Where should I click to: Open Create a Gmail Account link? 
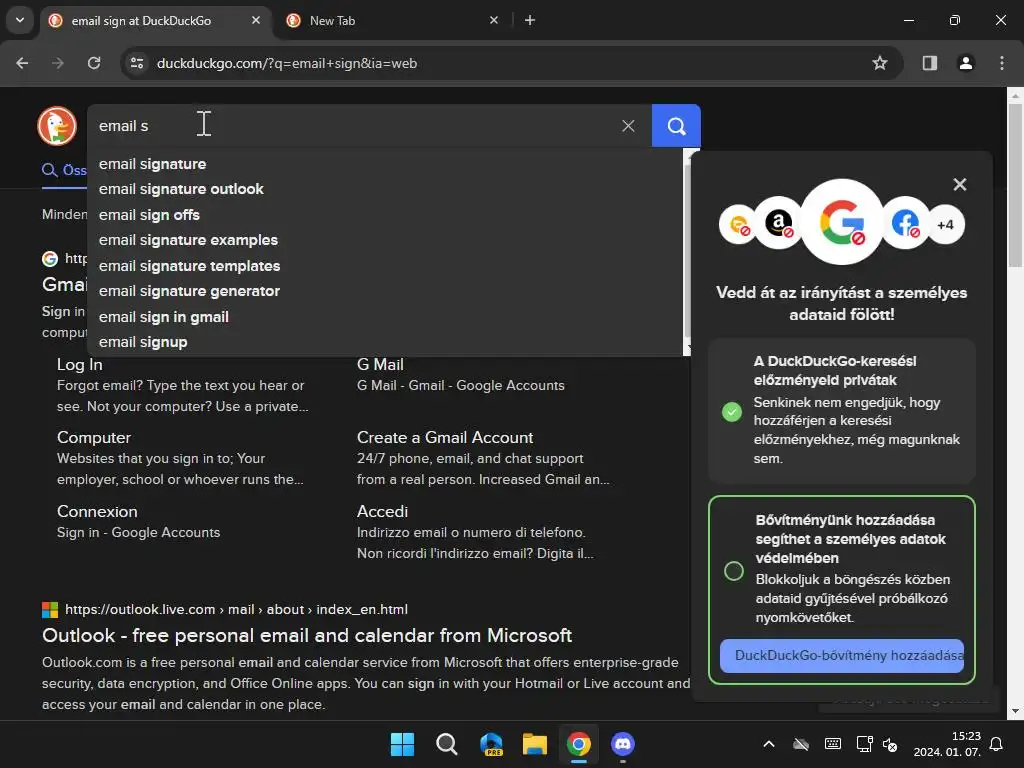(x=445, y=438)
